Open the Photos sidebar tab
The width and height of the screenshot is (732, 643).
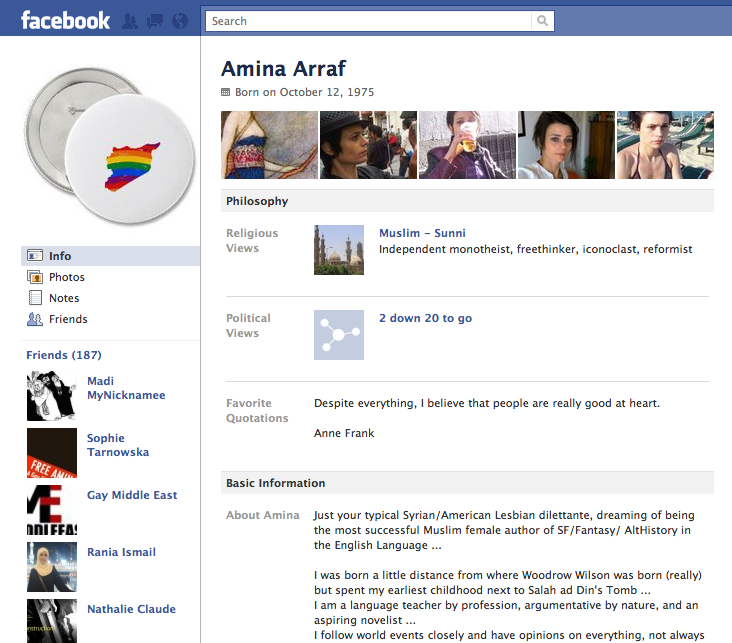(66, 277)
